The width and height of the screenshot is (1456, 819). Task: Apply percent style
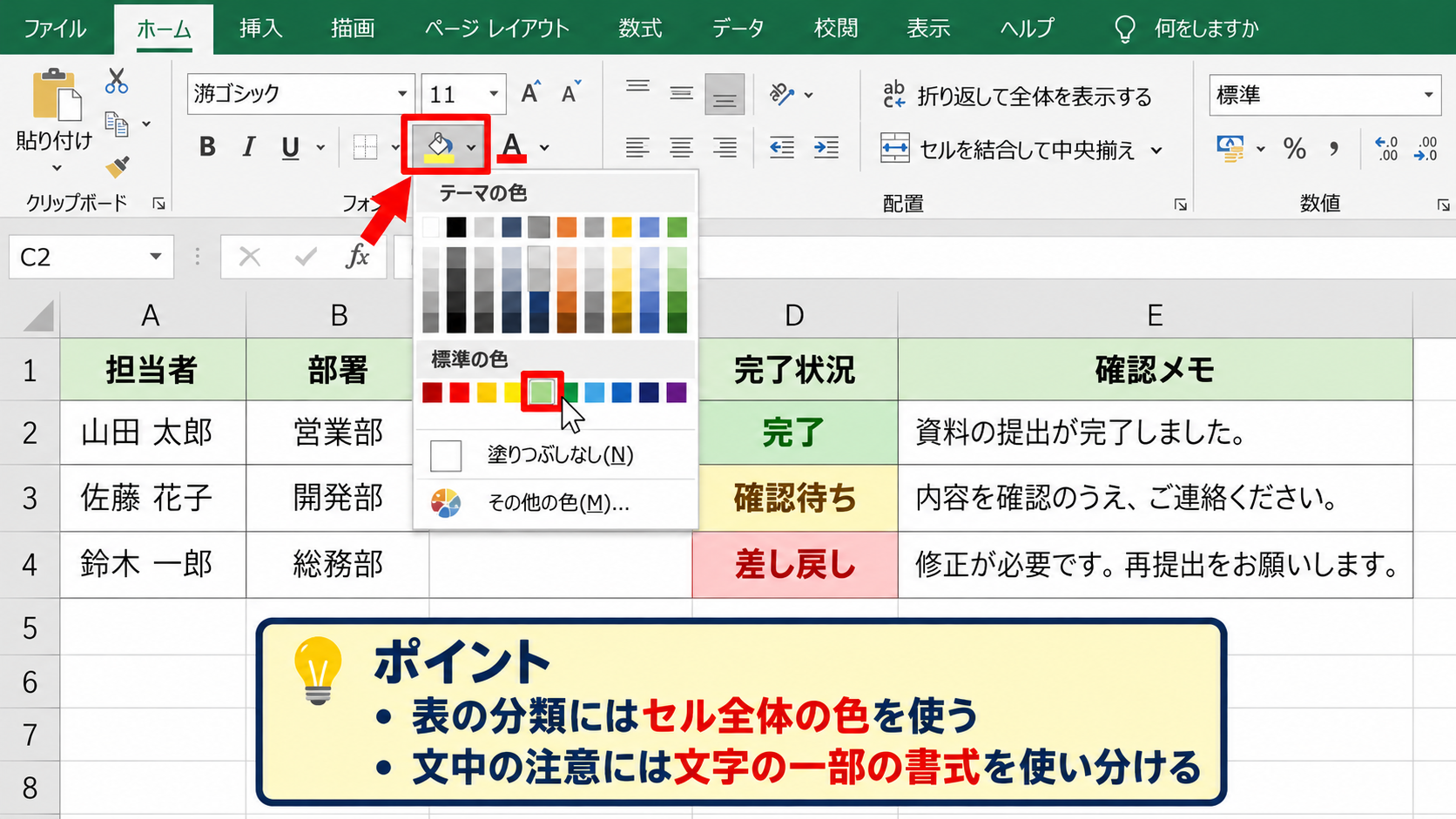[x=1295, y=149]
